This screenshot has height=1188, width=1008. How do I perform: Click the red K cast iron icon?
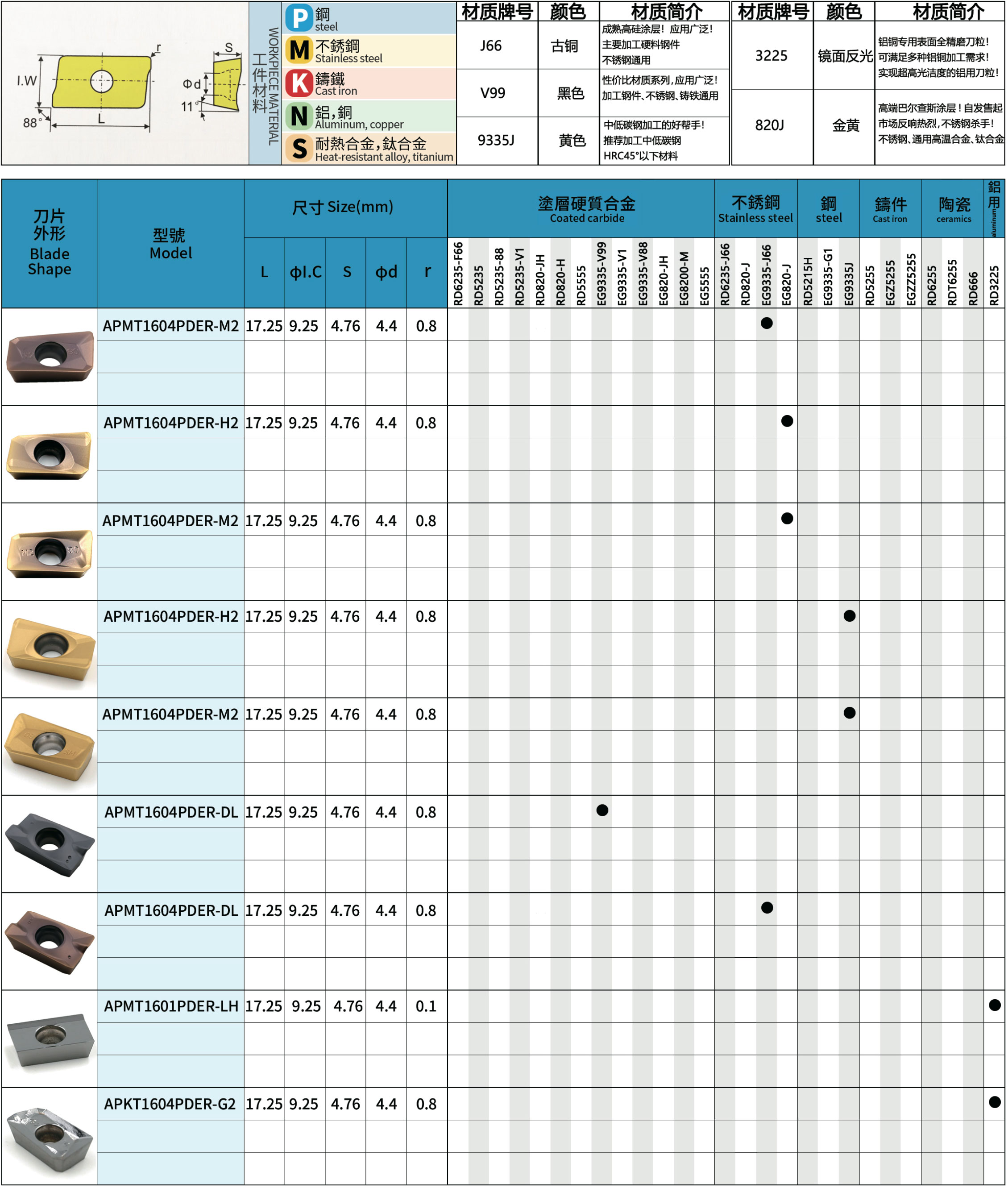coord(299,83)
